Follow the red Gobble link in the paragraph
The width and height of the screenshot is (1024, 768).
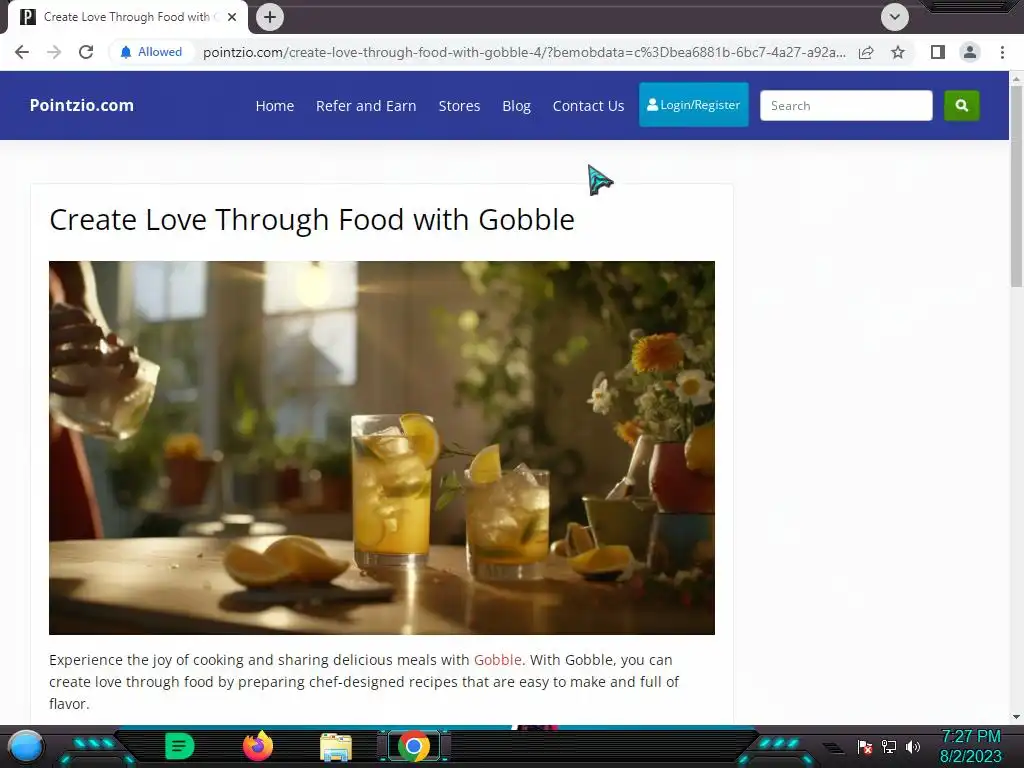[498, 660]
